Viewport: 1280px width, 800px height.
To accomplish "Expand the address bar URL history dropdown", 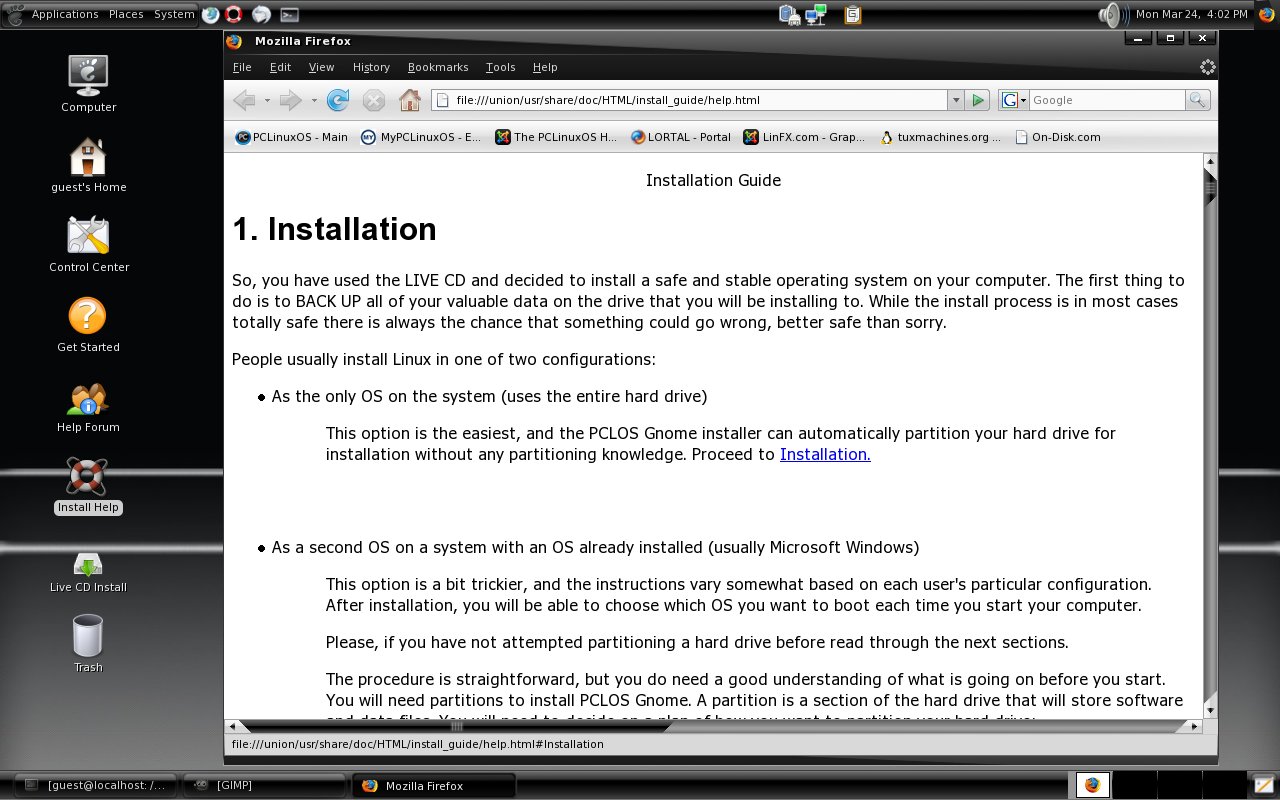I will coord(956,100).
